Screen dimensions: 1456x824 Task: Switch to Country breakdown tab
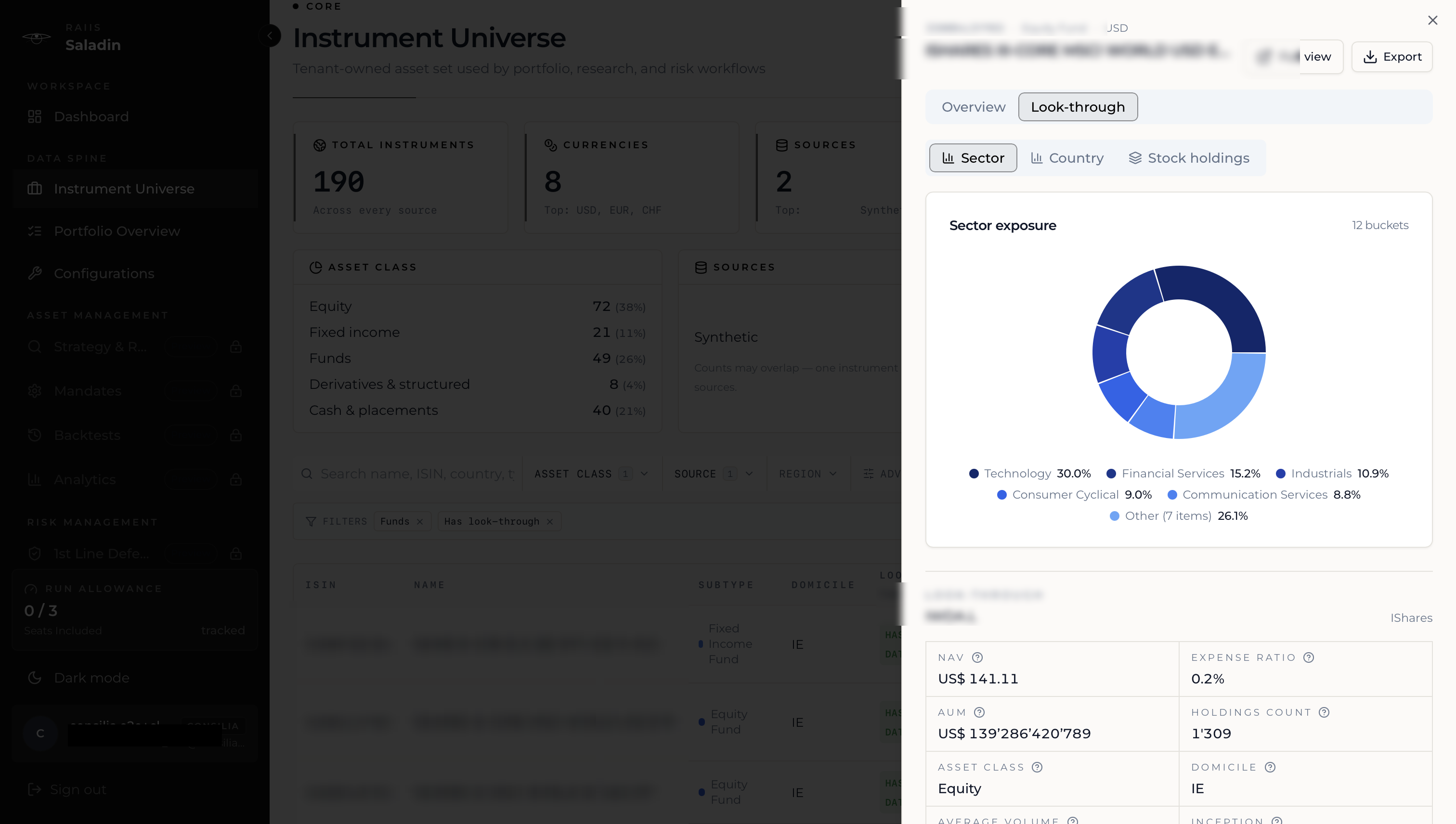tap(1067, 158)
